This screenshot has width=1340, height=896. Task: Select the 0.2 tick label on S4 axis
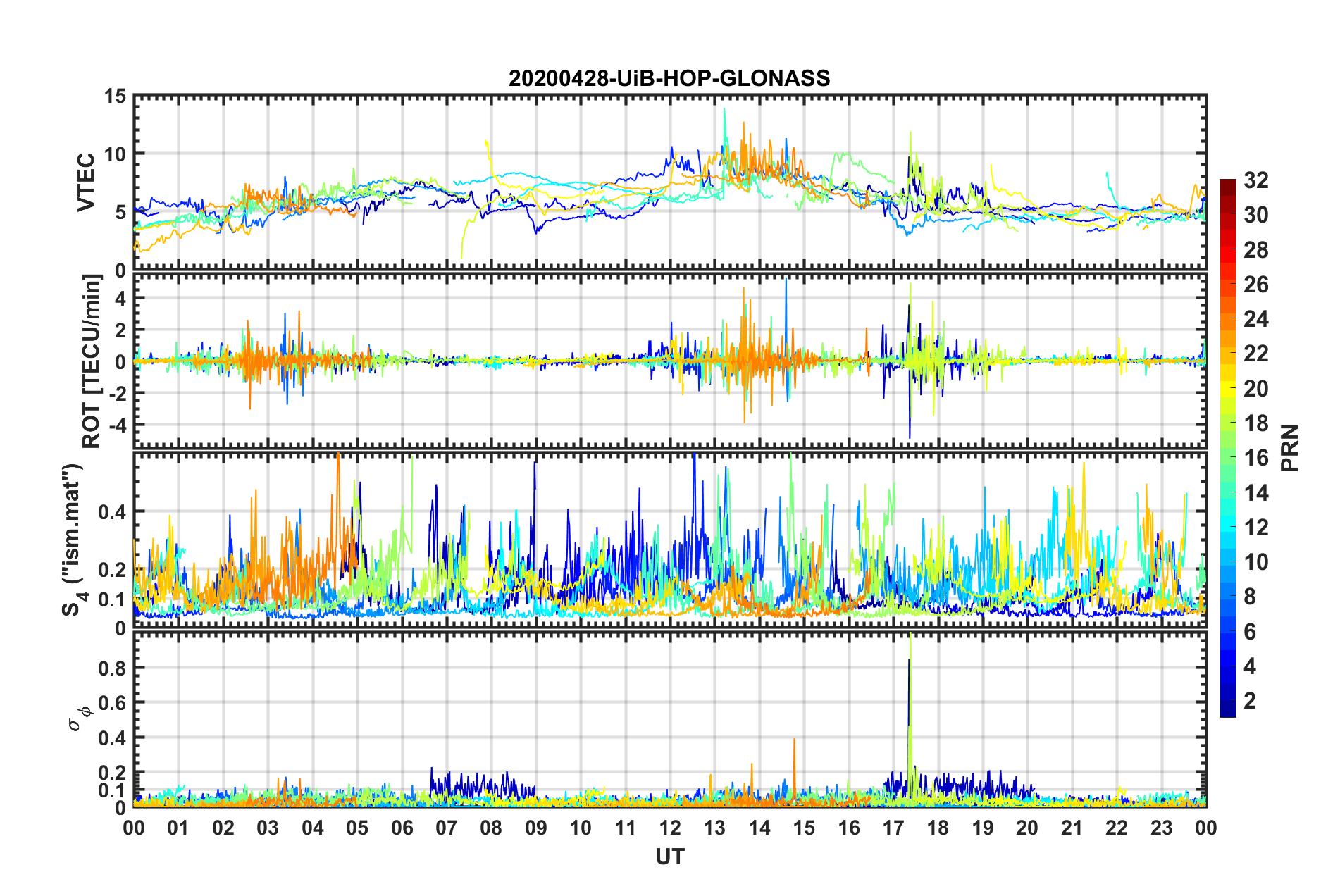click(113, 570)
